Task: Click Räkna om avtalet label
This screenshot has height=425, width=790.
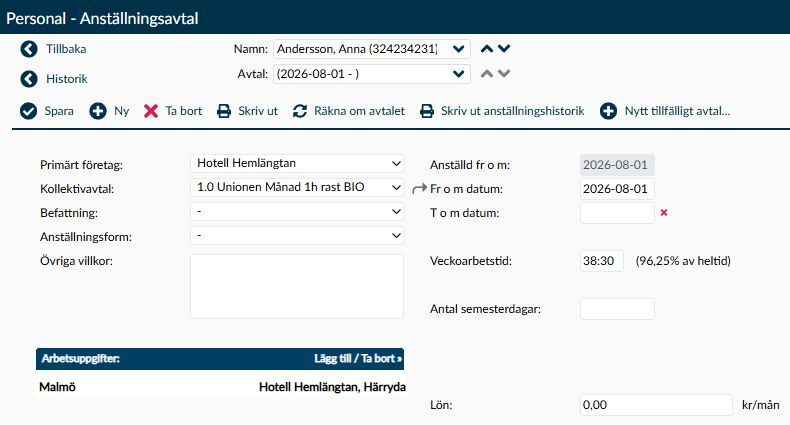Action: [x=359, y=111]
